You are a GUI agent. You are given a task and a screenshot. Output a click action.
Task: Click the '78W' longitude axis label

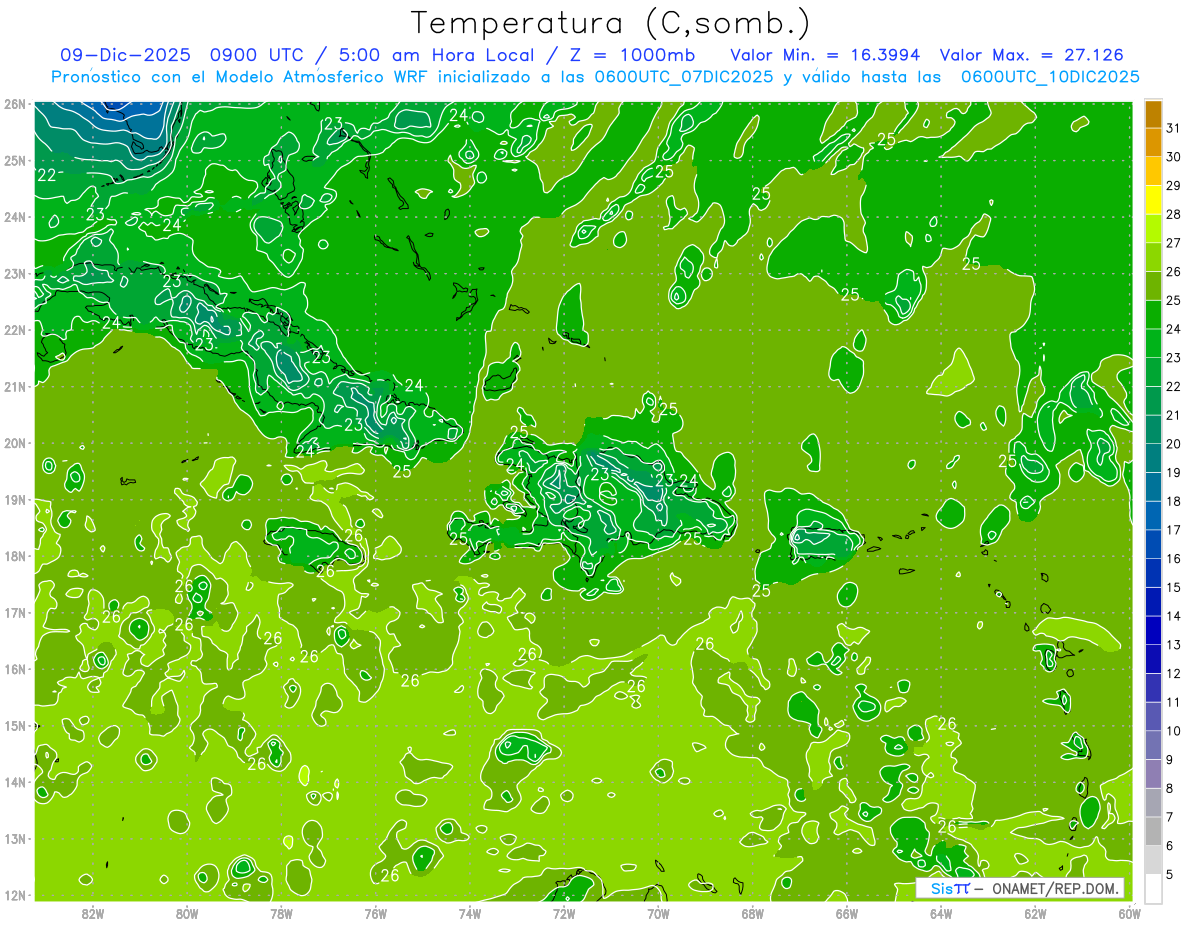(x=281, y=913)
